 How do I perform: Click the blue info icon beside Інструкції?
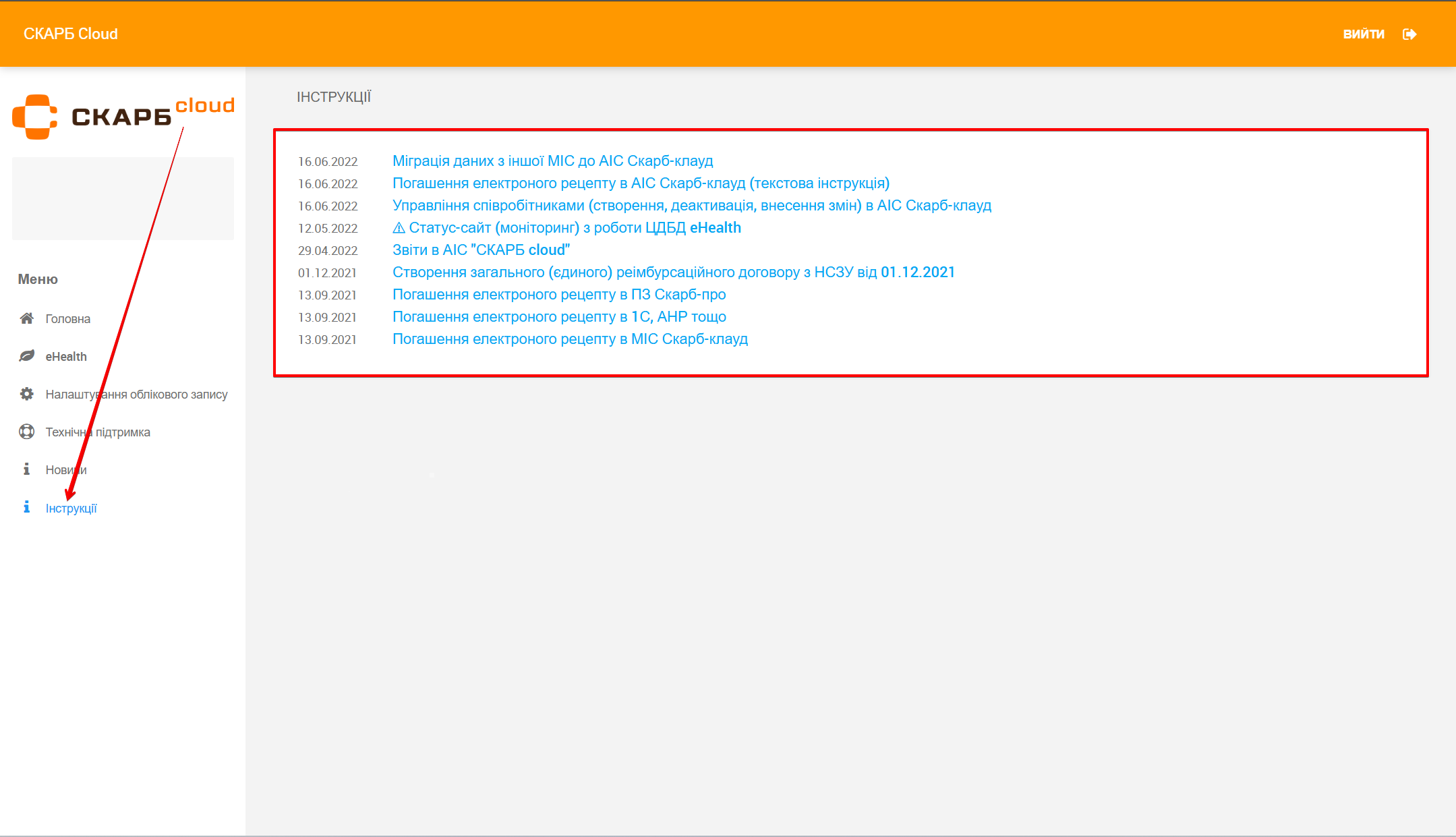26,507
